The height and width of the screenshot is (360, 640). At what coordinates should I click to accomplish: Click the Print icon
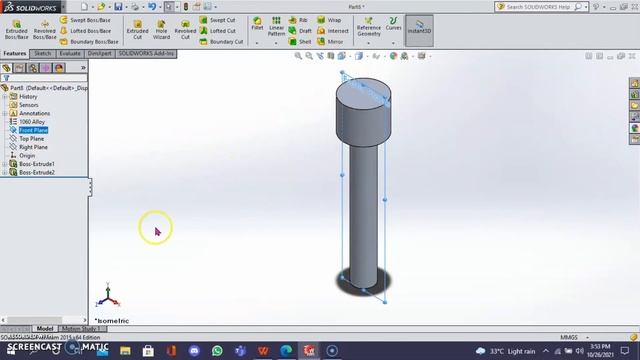pos(135,7)
